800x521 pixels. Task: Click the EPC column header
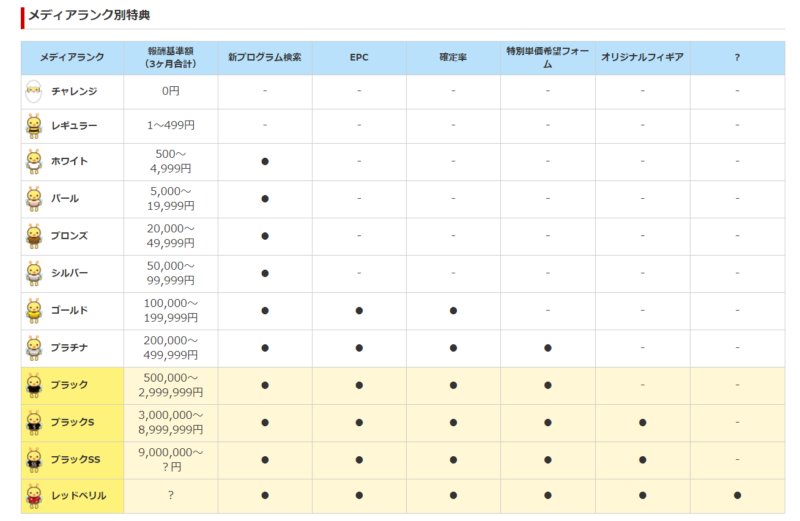(359, 57)
